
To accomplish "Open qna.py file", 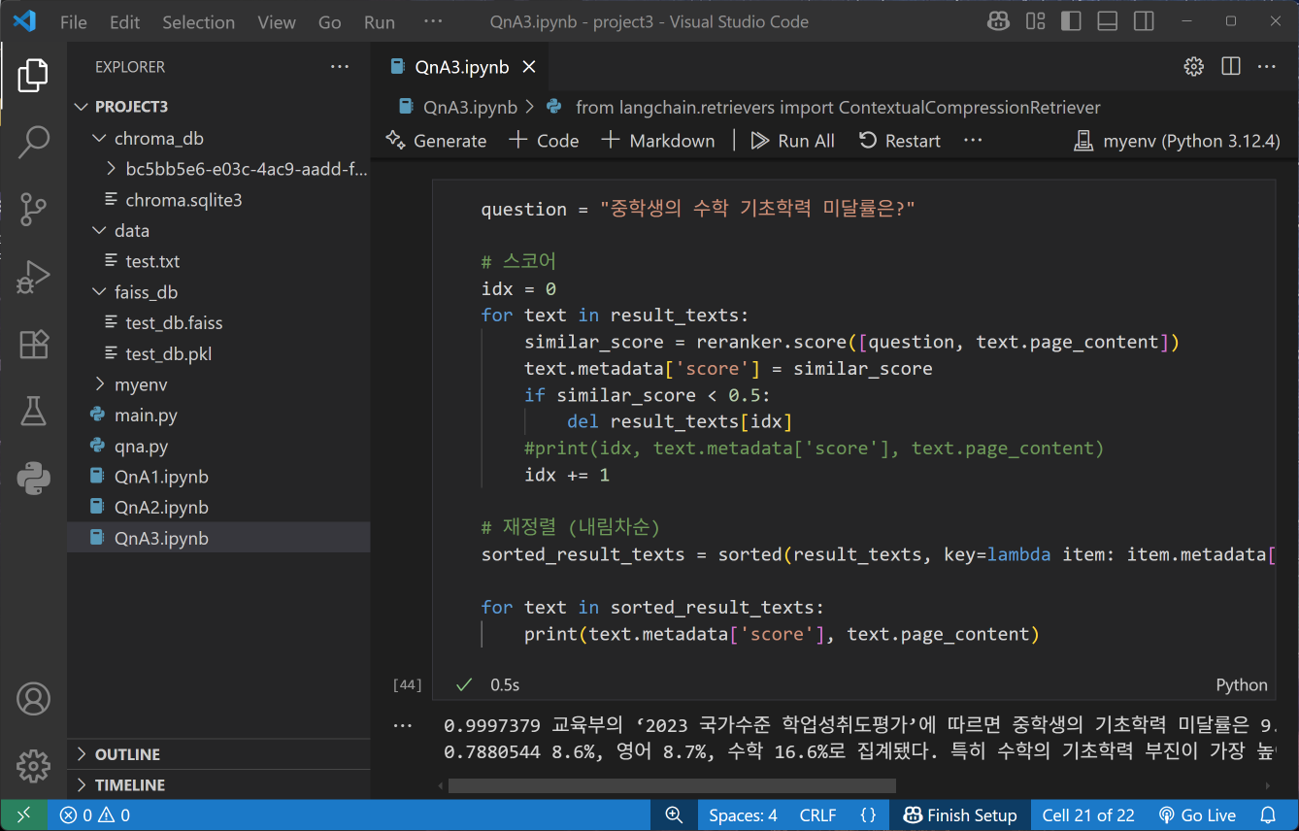I will (219, 446).
